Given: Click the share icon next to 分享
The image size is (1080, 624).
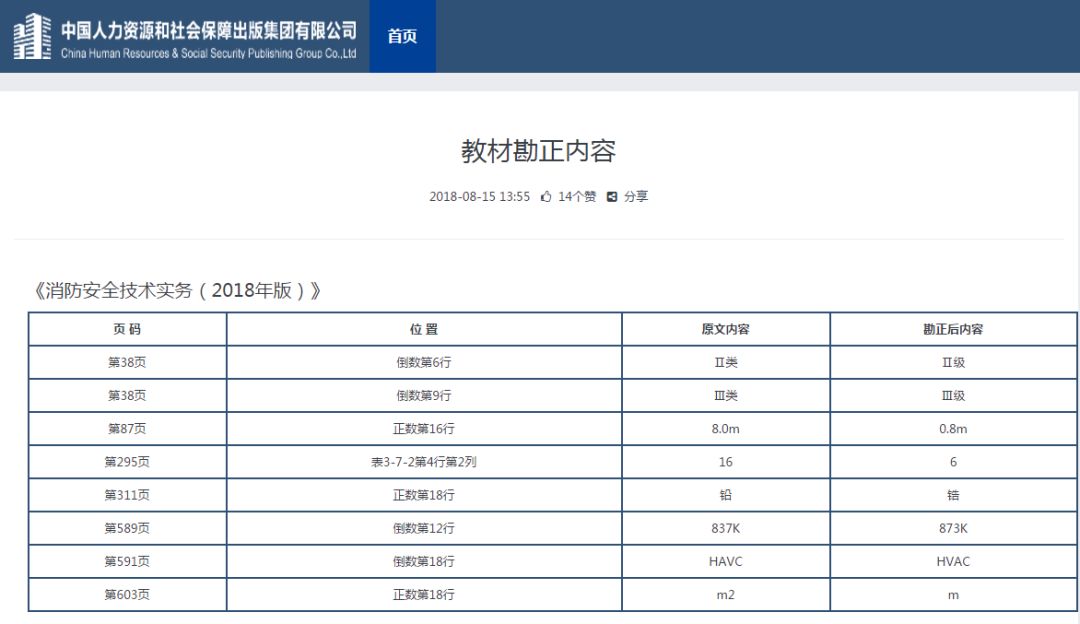Looking at the screenshot, I should (612, 197).
